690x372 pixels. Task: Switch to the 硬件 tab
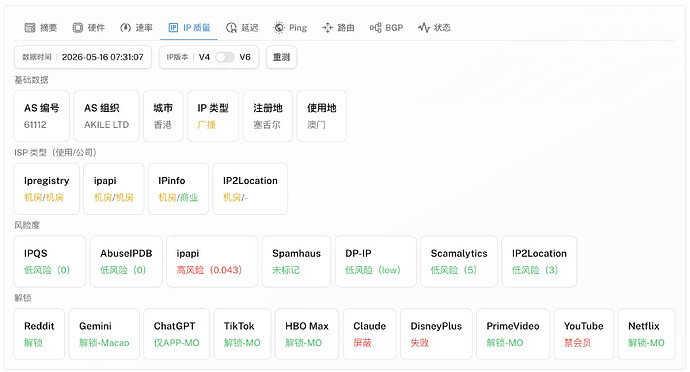coord(88,28)
